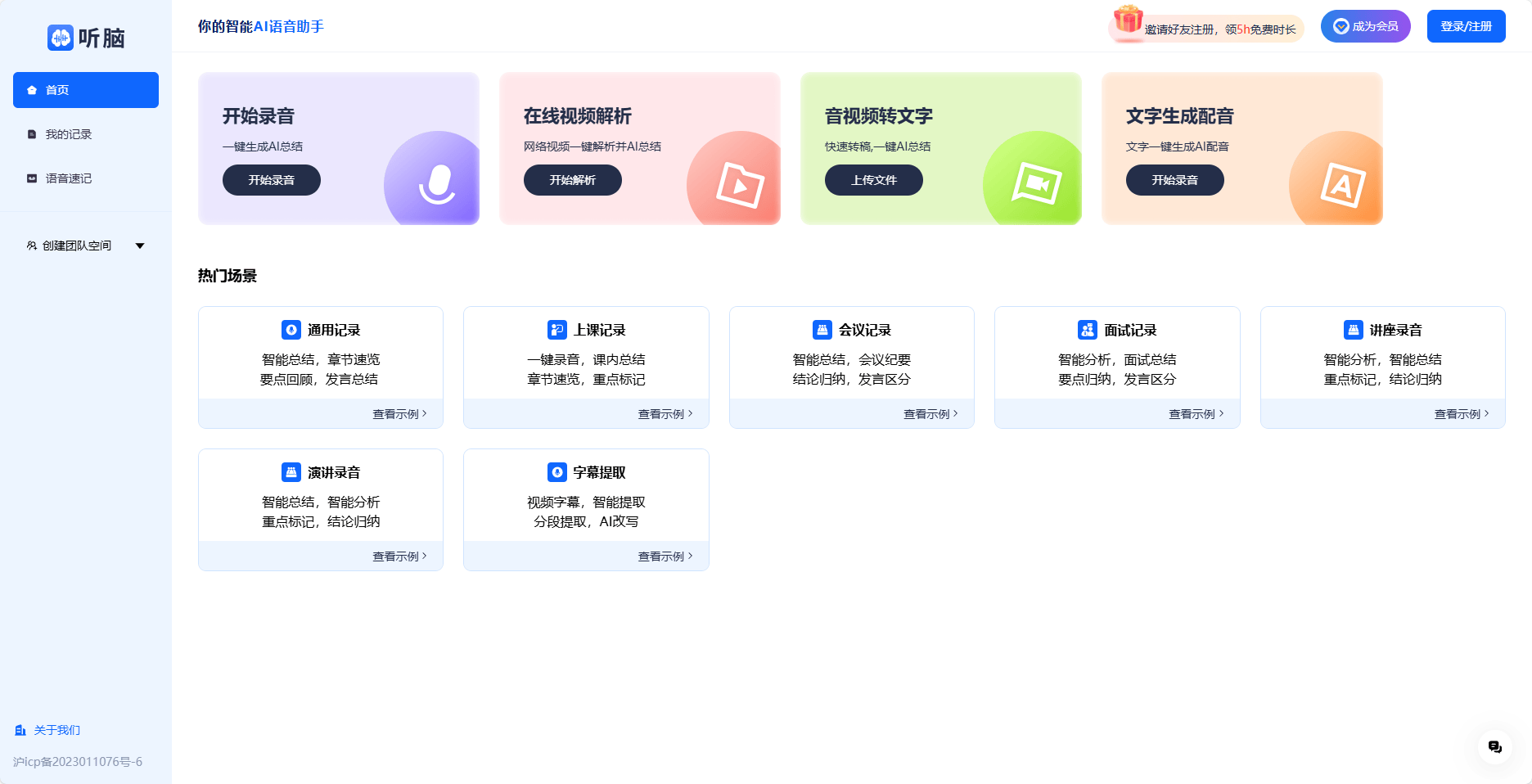The width and height of the screenshot is (1532, 784).
Task: Open the chat assistant bubble icon
Action: point(1495,746)
